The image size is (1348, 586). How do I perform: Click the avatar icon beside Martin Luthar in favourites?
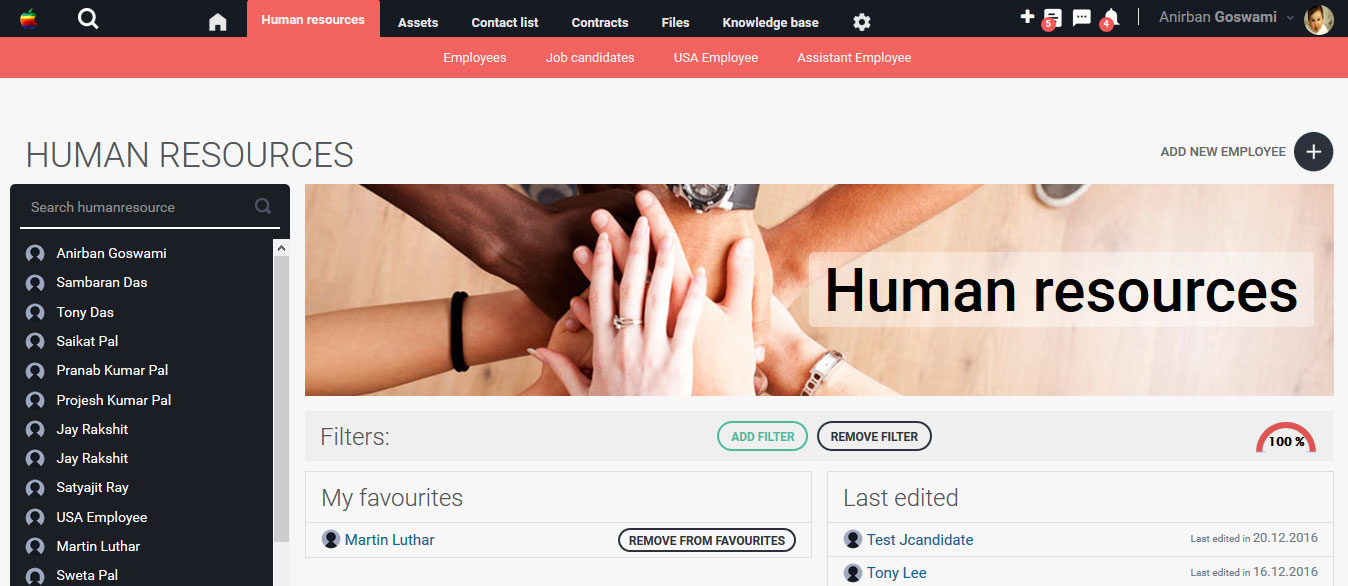coord(331,540)
